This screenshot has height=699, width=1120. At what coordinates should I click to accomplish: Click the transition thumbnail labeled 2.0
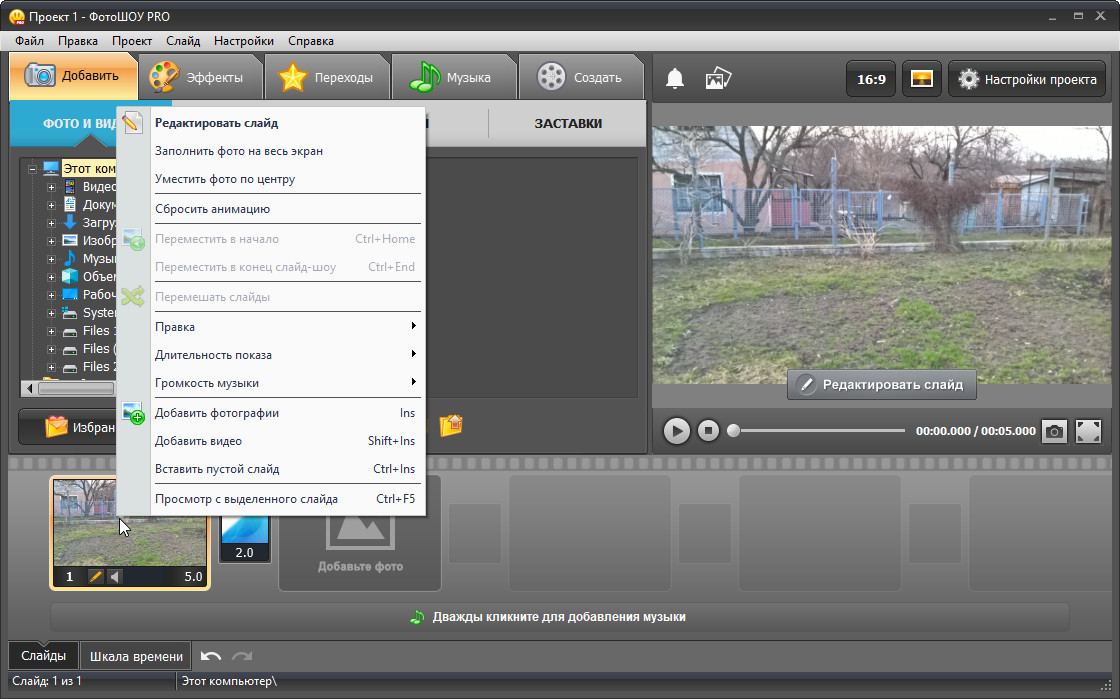coord(245,538)
